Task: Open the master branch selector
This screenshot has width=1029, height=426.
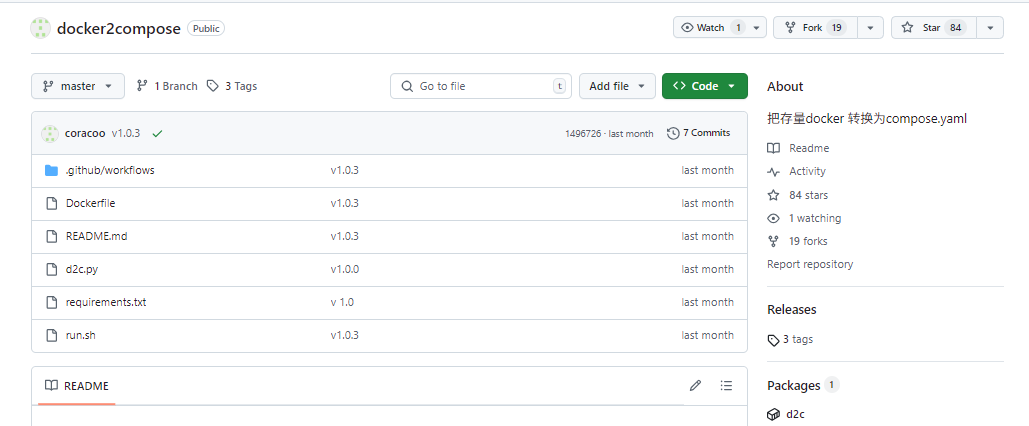Action: click(78, 86)
